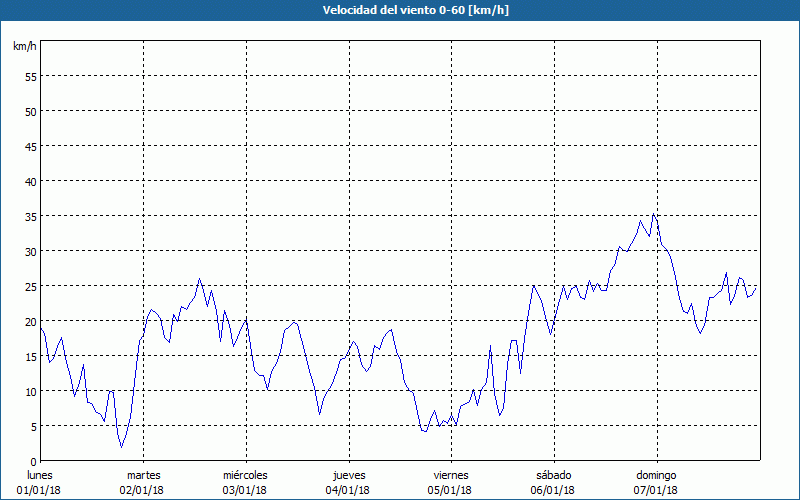Image resolution: width=800 pixels, height=500 pixels.
Task: Click the 20 value on the y-axis
Action: coord(30,321)
